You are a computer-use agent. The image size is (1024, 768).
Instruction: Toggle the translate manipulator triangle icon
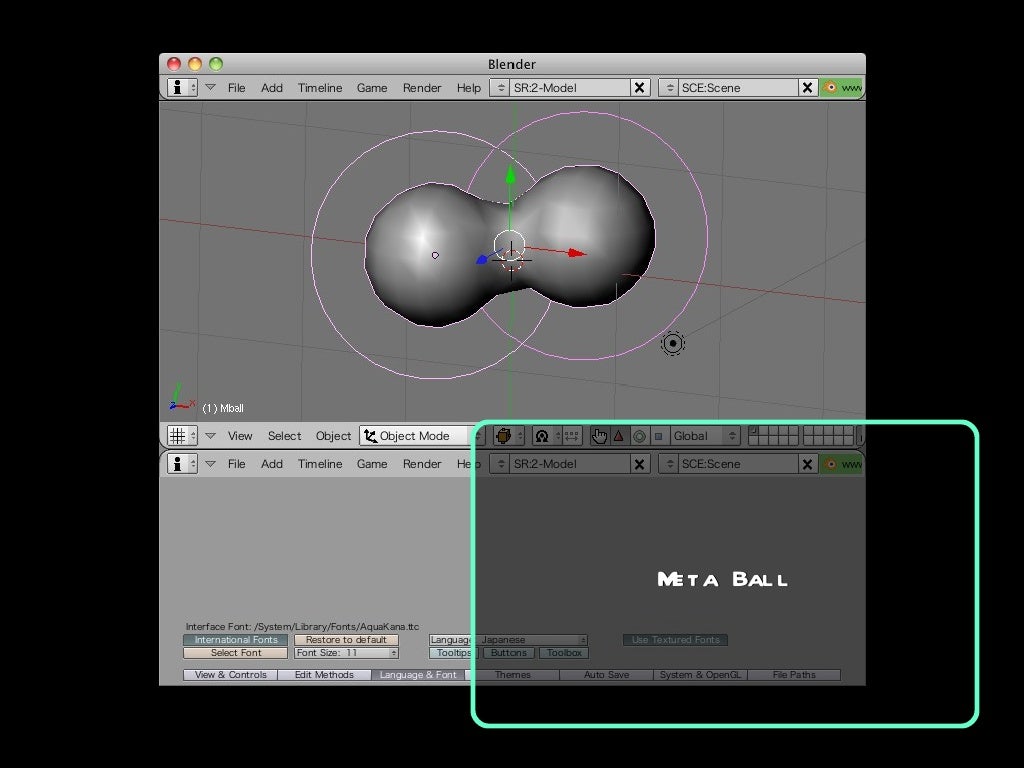(619, 436)
